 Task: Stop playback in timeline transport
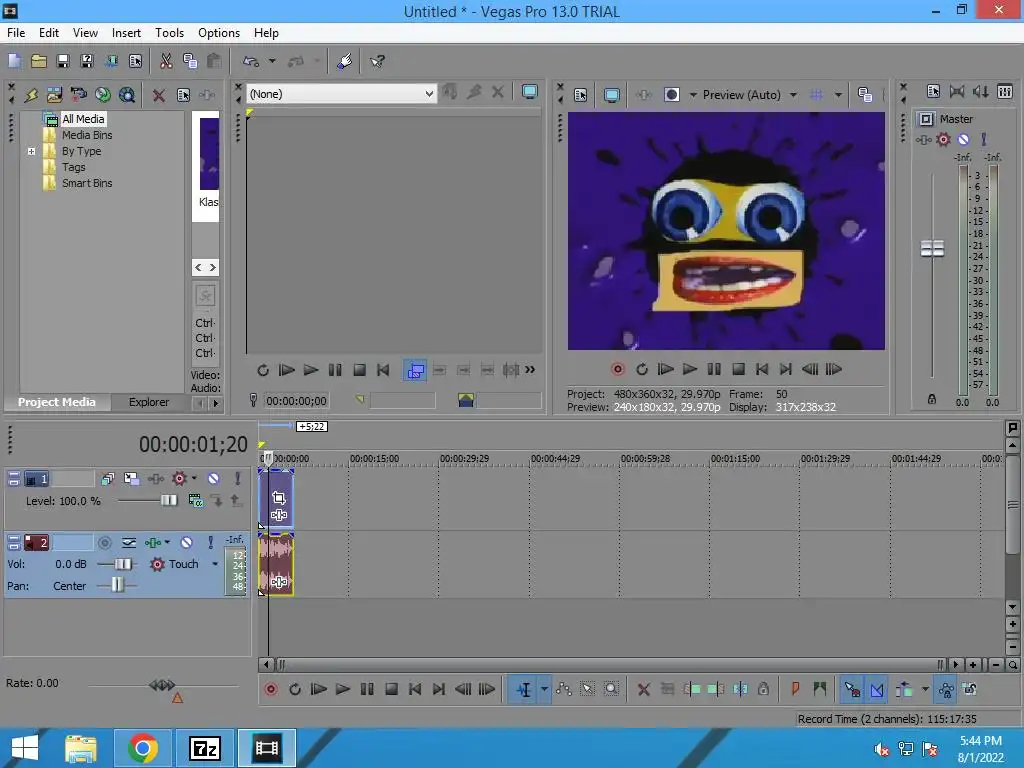pos(391,690)
